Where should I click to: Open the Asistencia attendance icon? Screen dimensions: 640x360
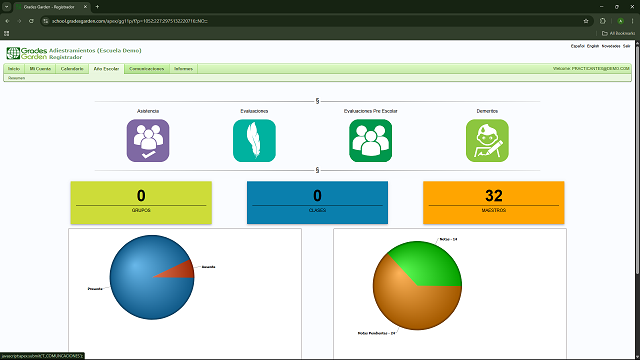(148, 140)
